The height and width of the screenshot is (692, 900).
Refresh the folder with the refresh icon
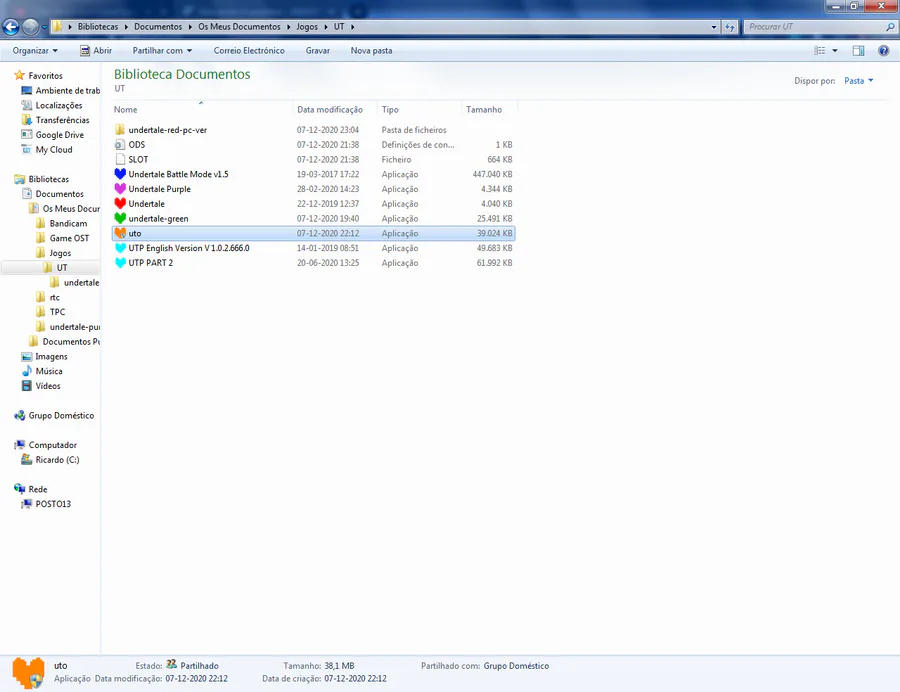(730, 26)
